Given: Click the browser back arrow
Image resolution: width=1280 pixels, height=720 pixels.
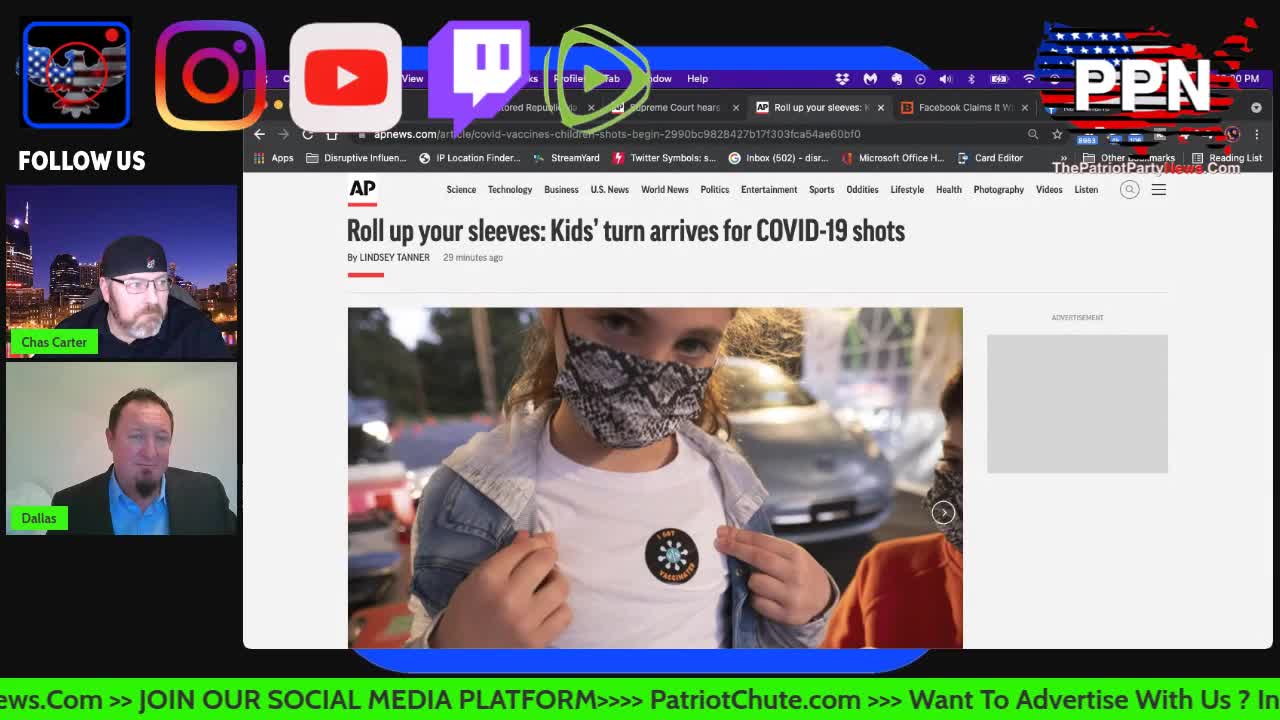Looking at the screenshot, I should click(x=259, y=134).
